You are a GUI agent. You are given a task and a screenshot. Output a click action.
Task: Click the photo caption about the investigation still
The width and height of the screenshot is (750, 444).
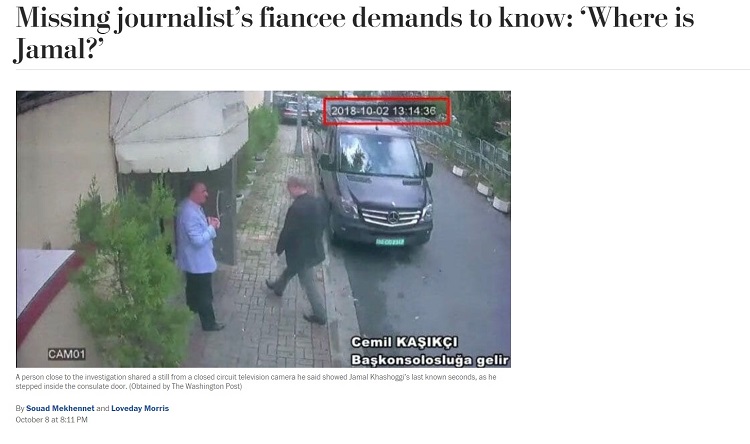pyautogui.click(x=256, y=381)
